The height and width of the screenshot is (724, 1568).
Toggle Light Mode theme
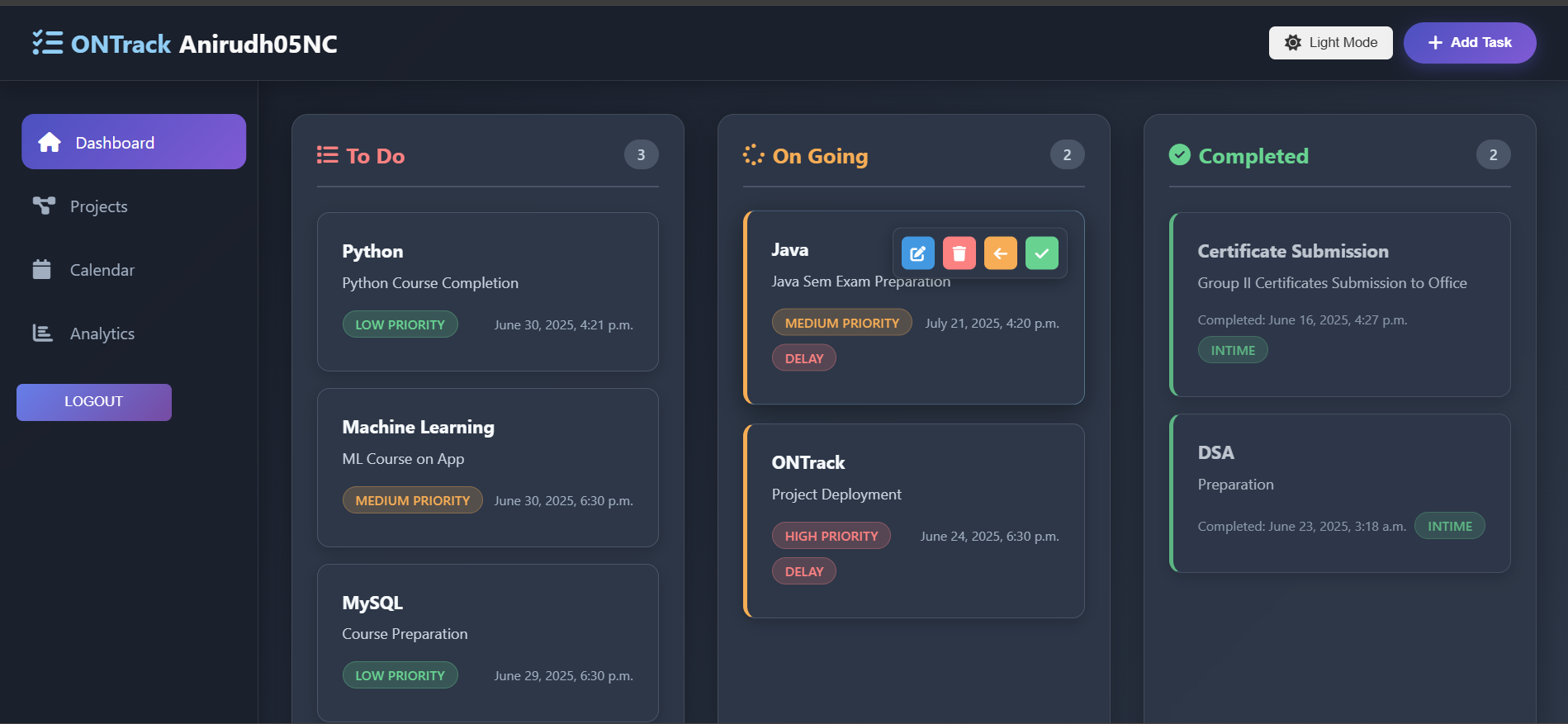(1330, 43)
